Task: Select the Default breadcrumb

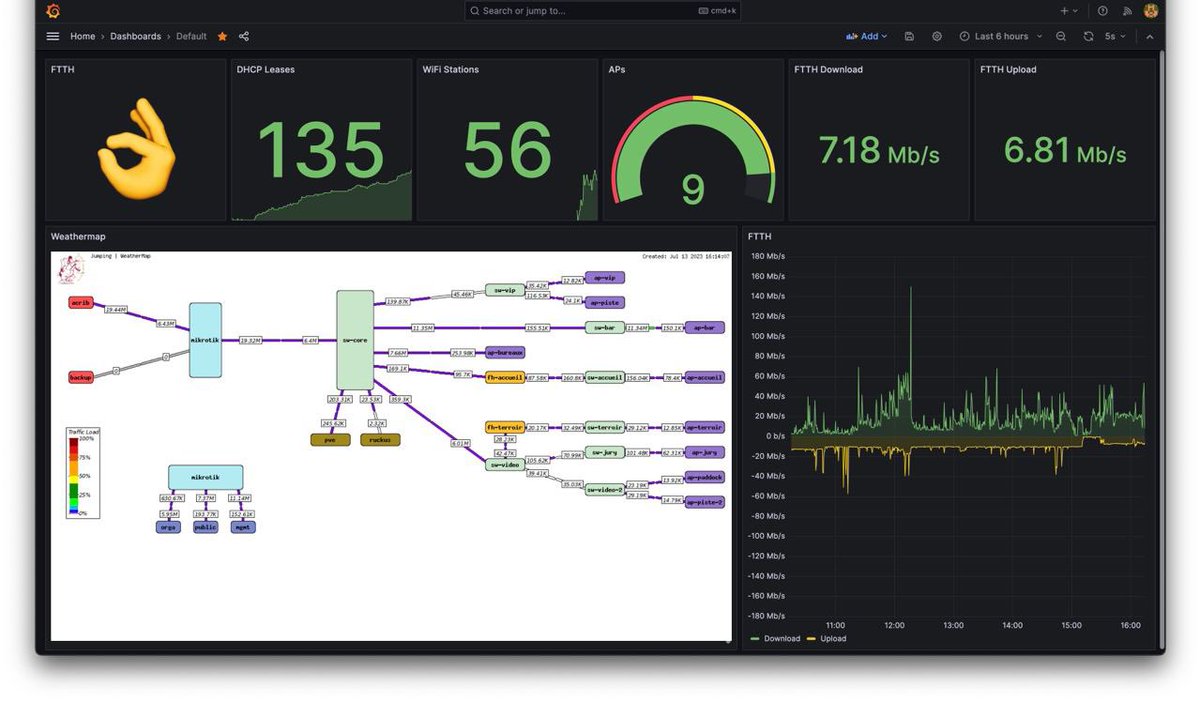Action: point(191,36)
